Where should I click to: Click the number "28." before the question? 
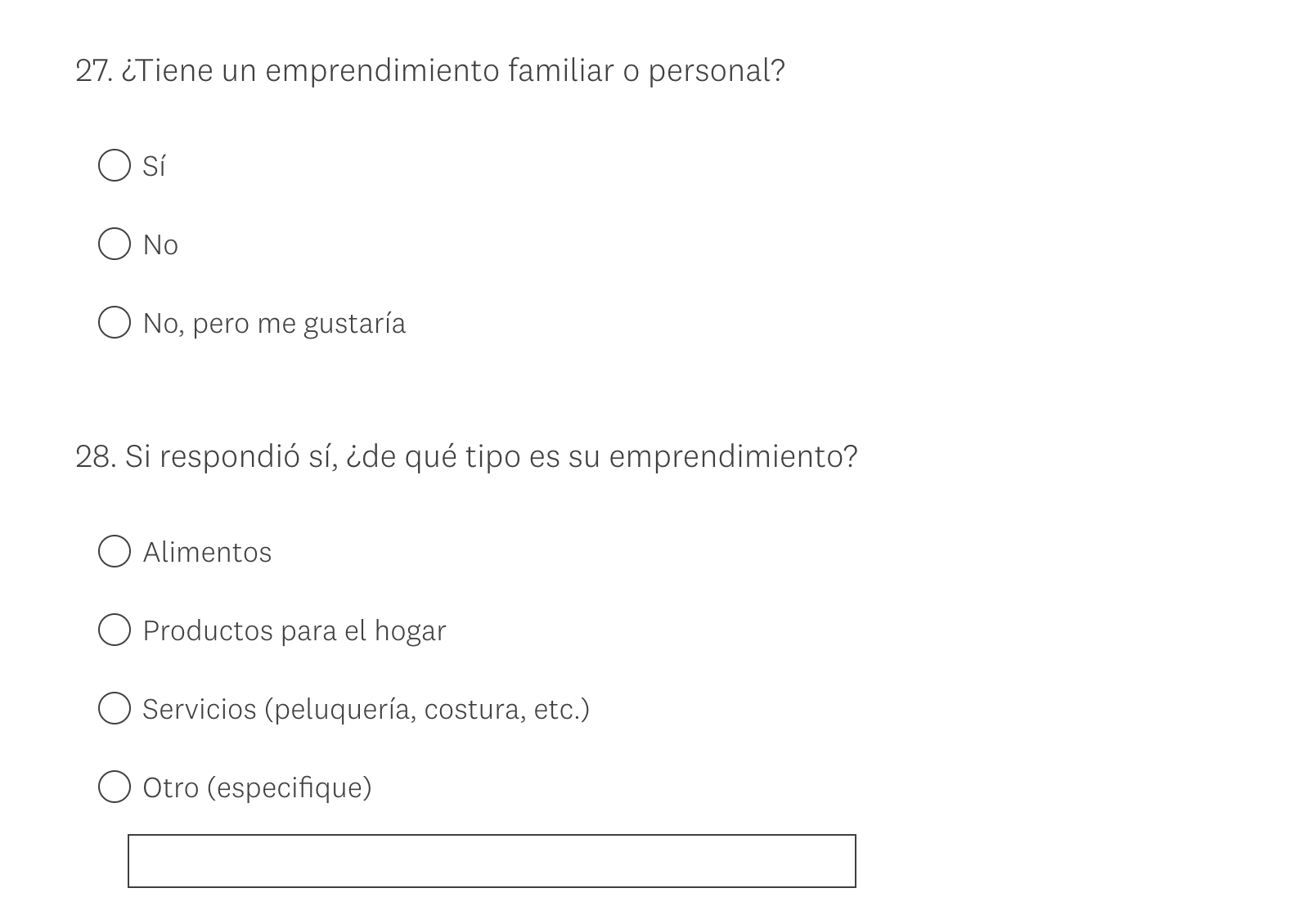(96, 457)
